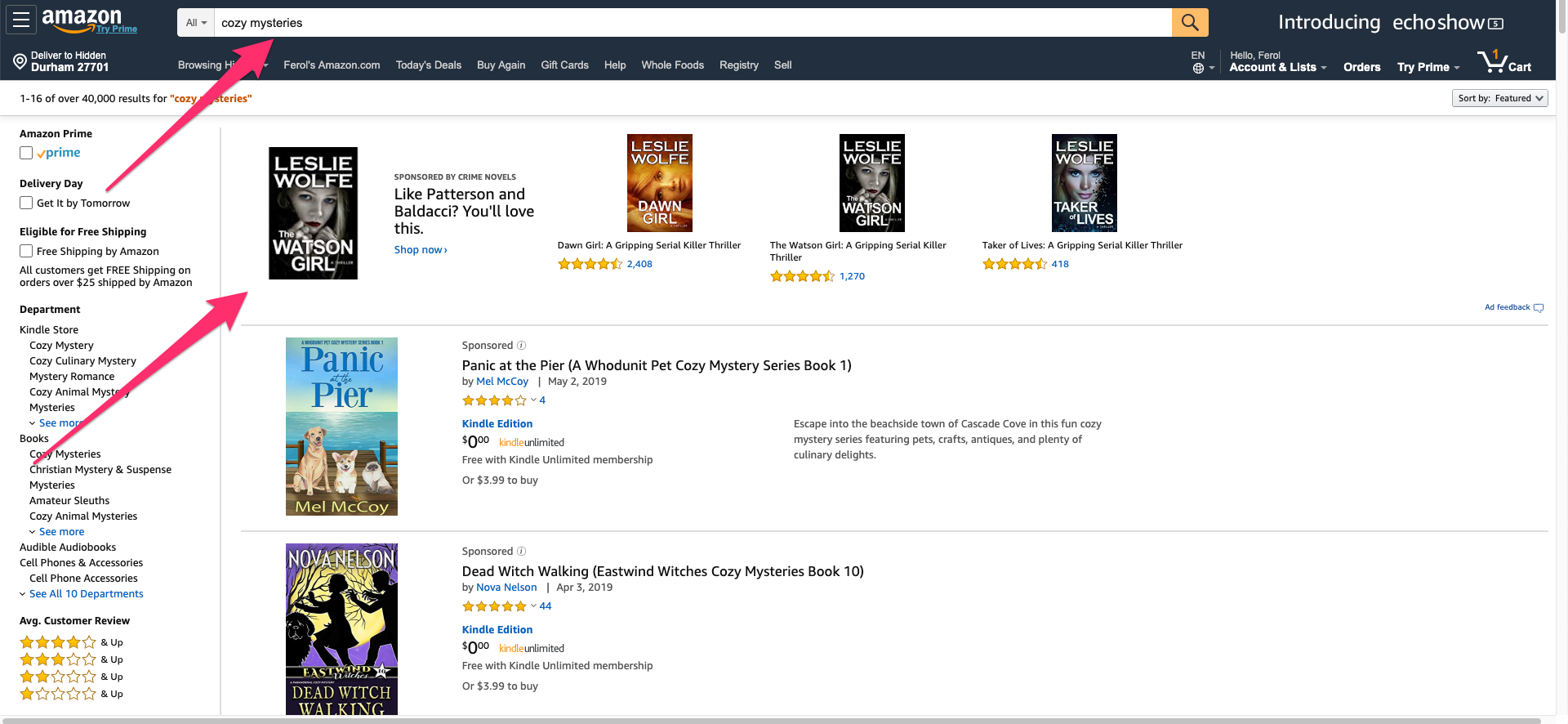
Task: Open the Orders link
Action: click(1361, 67)
